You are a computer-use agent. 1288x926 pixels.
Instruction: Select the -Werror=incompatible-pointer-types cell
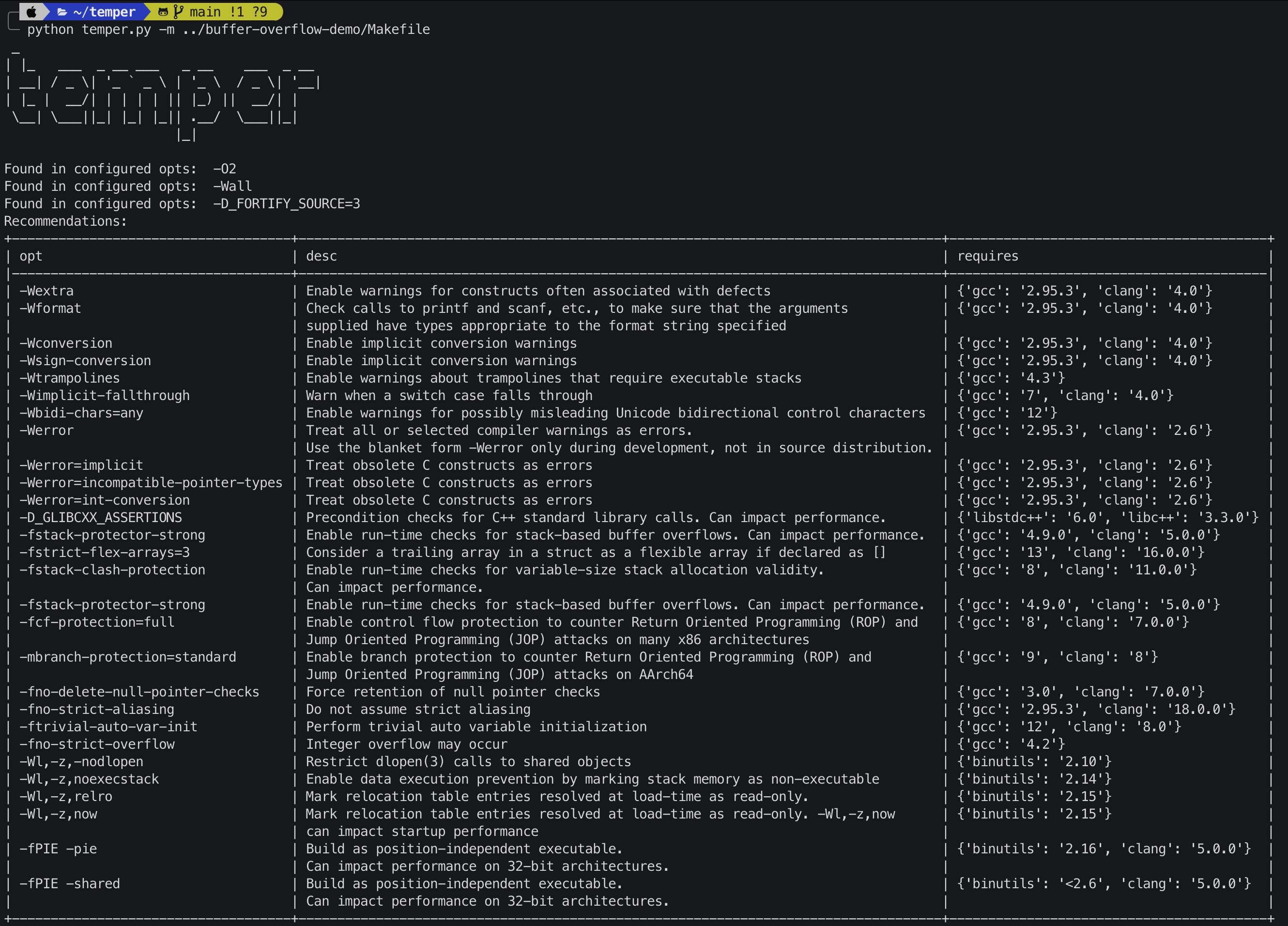(x=151, y=483)
